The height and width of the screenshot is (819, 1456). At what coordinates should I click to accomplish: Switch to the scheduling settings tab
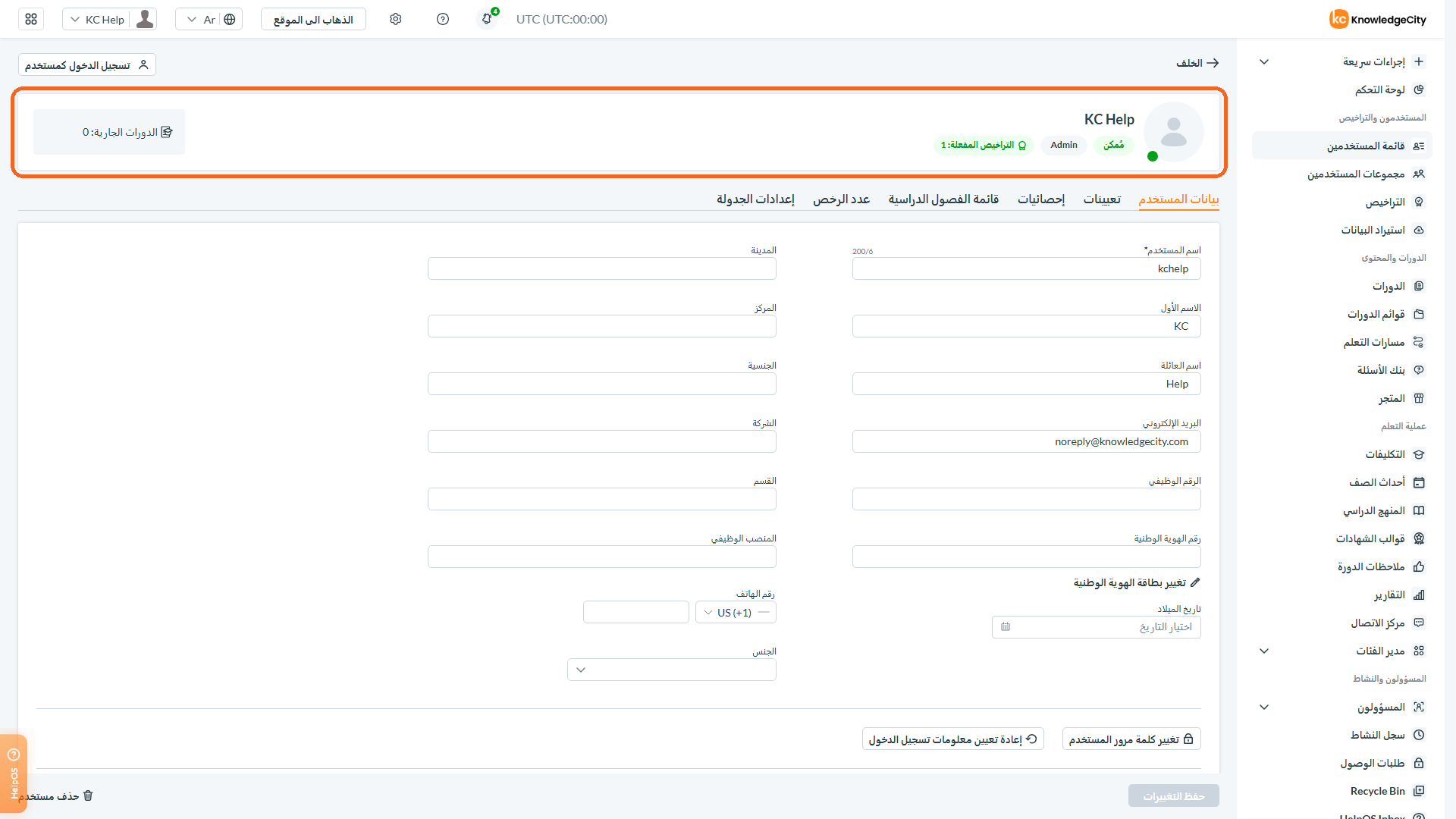755,199
